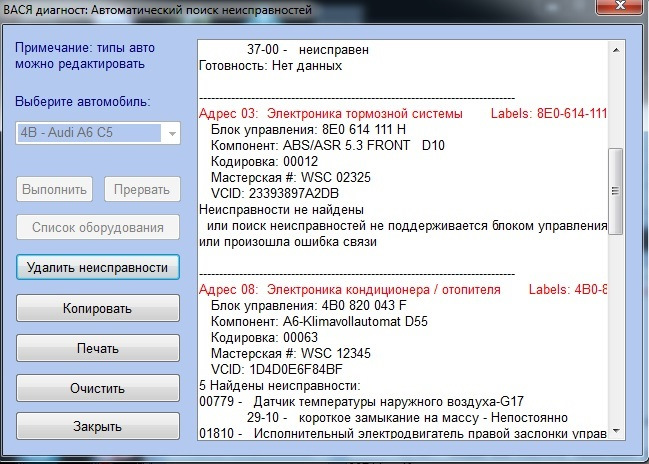Click the line или поиск неисправностей не поддерживается
Image resolution: width=649 pixels, height=464 pixels.
[407, 226]
